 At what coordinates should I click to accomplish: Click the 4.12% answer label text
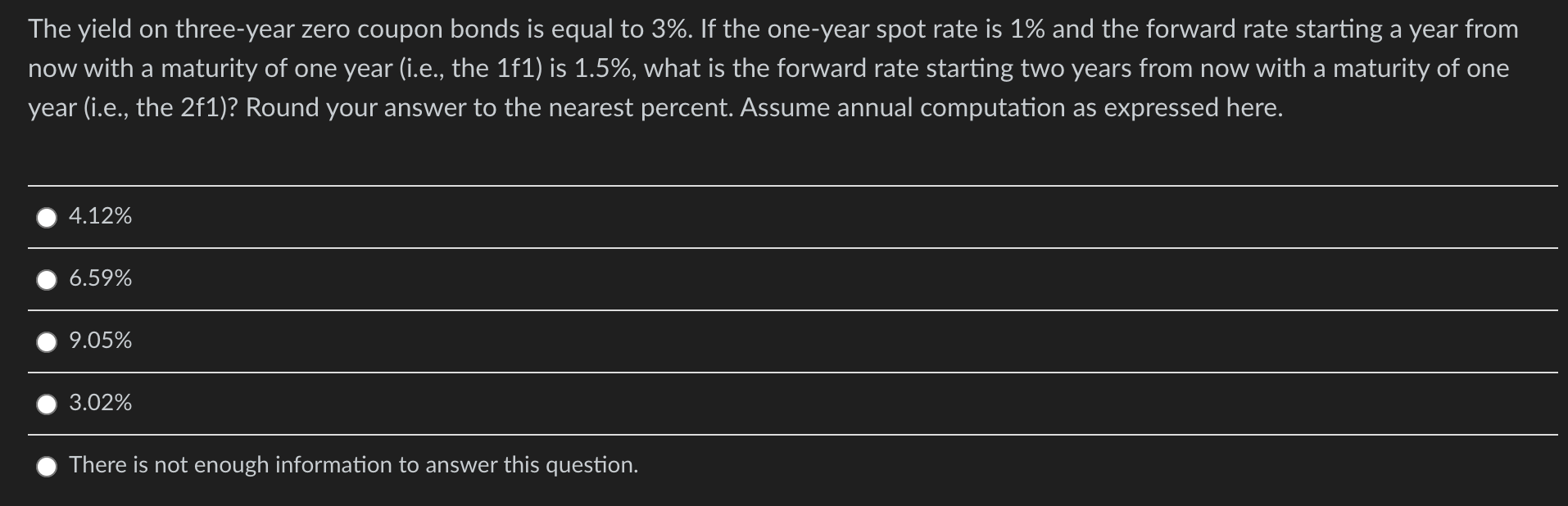(100, 217)
